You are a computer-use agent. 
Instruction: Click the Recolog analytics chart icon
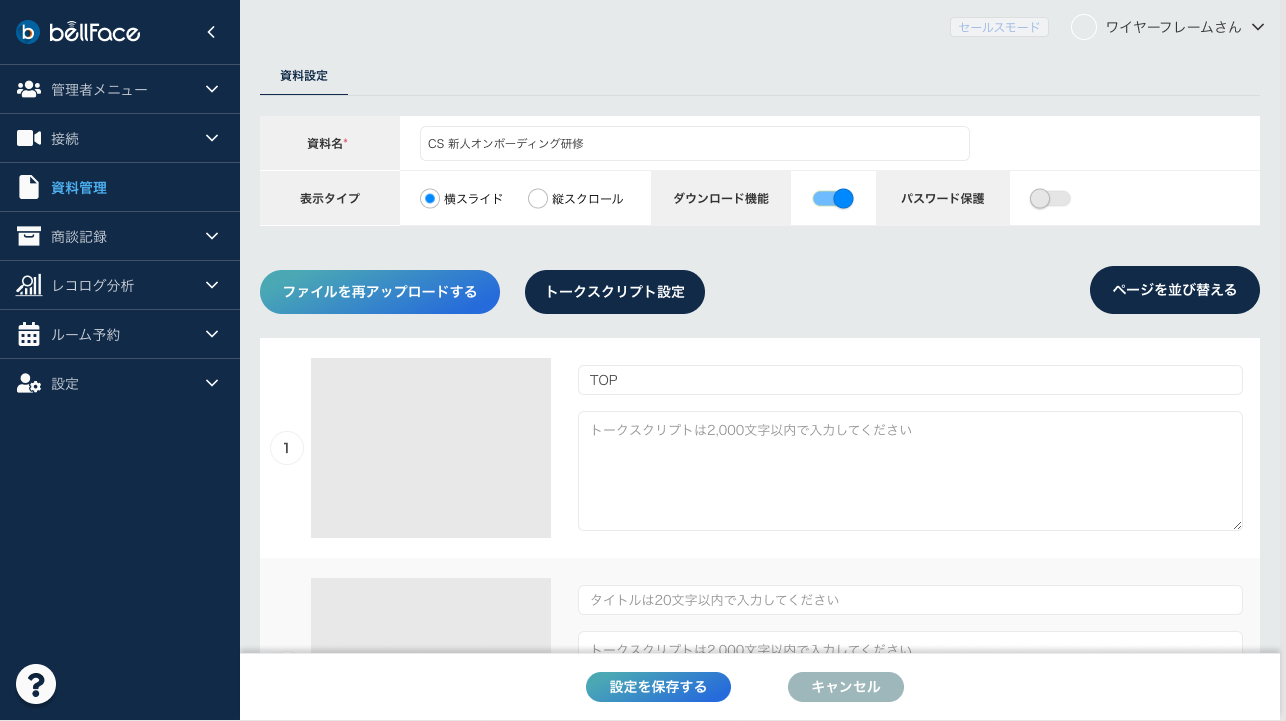coord(29,285)
